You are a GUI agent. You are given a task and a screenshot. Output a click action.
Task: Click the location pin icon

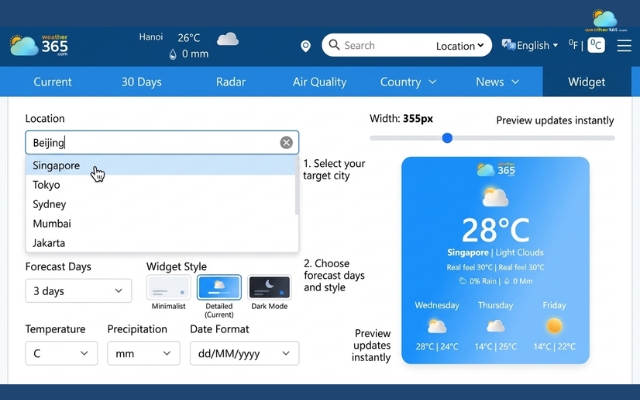coord(306,46)
